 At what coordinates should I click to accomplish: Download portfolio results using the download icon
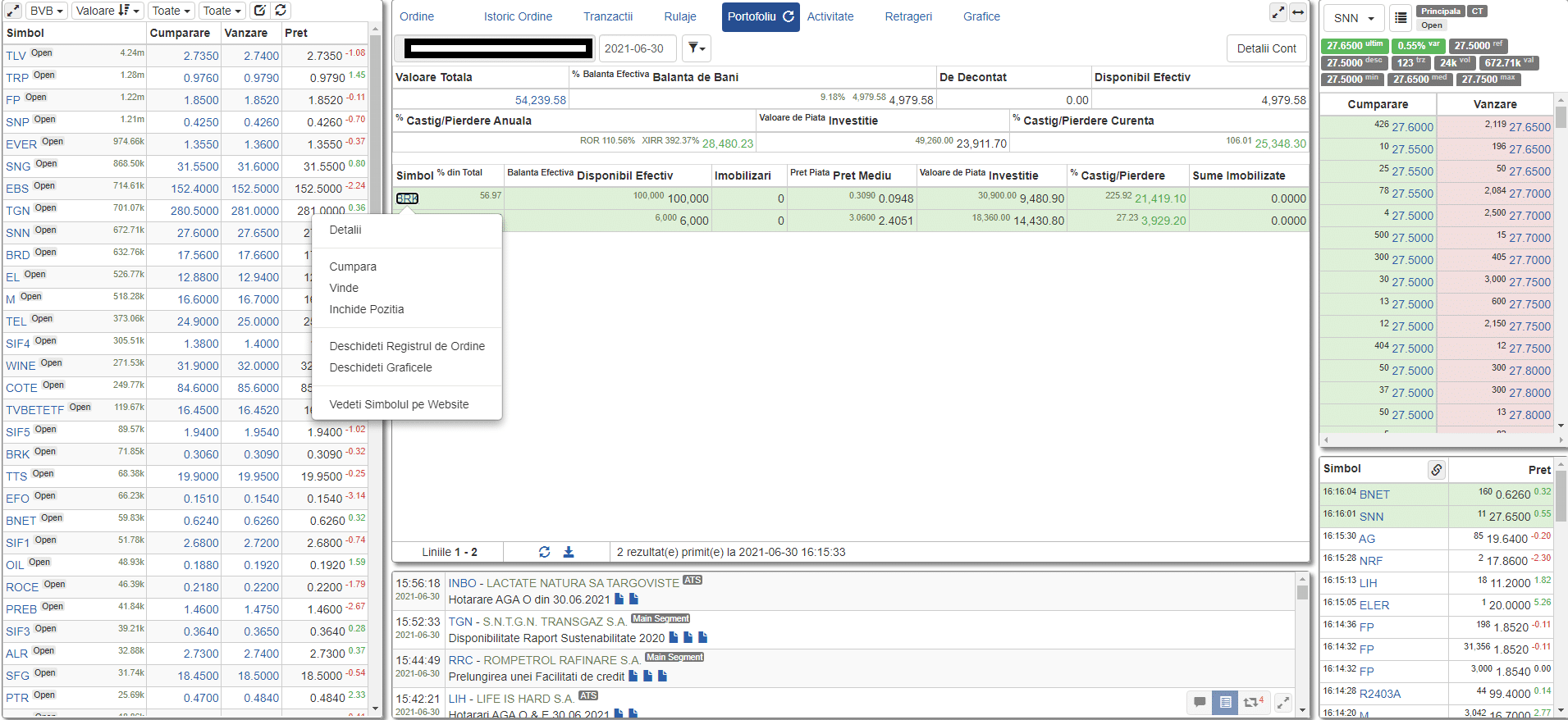[568, 552]
